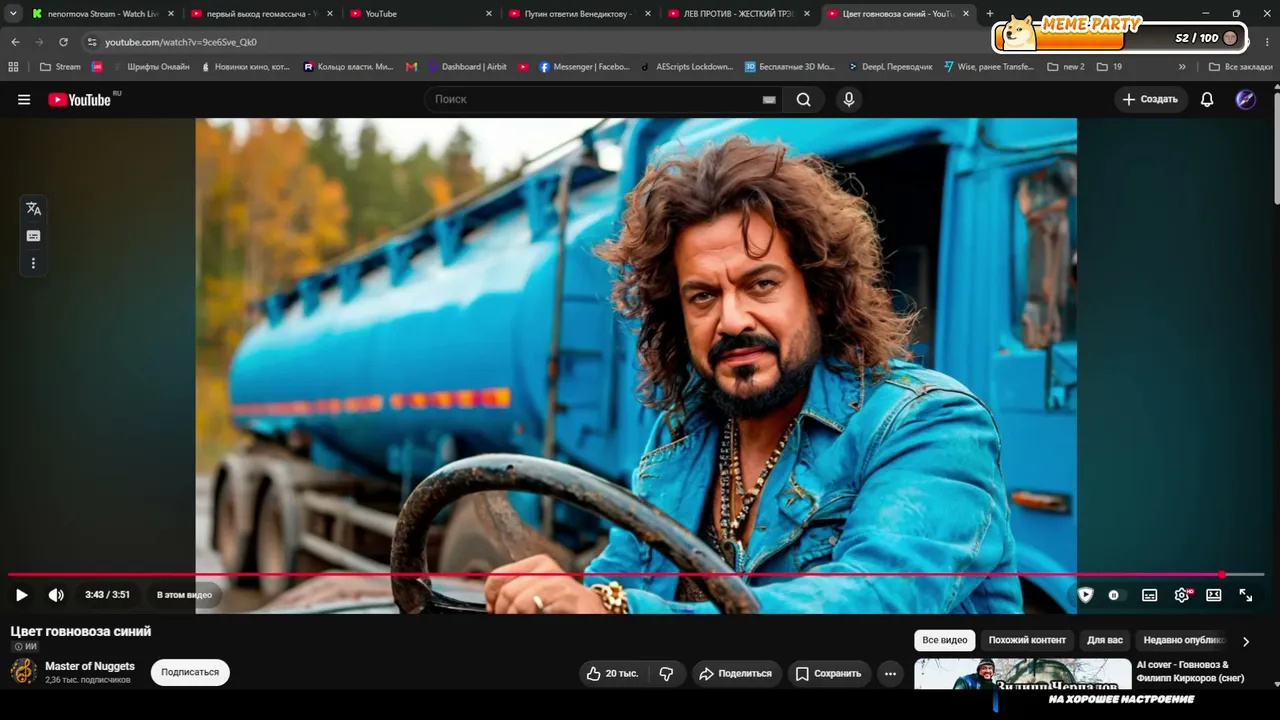Open more actions ellipsis under the video

(890, 674)
